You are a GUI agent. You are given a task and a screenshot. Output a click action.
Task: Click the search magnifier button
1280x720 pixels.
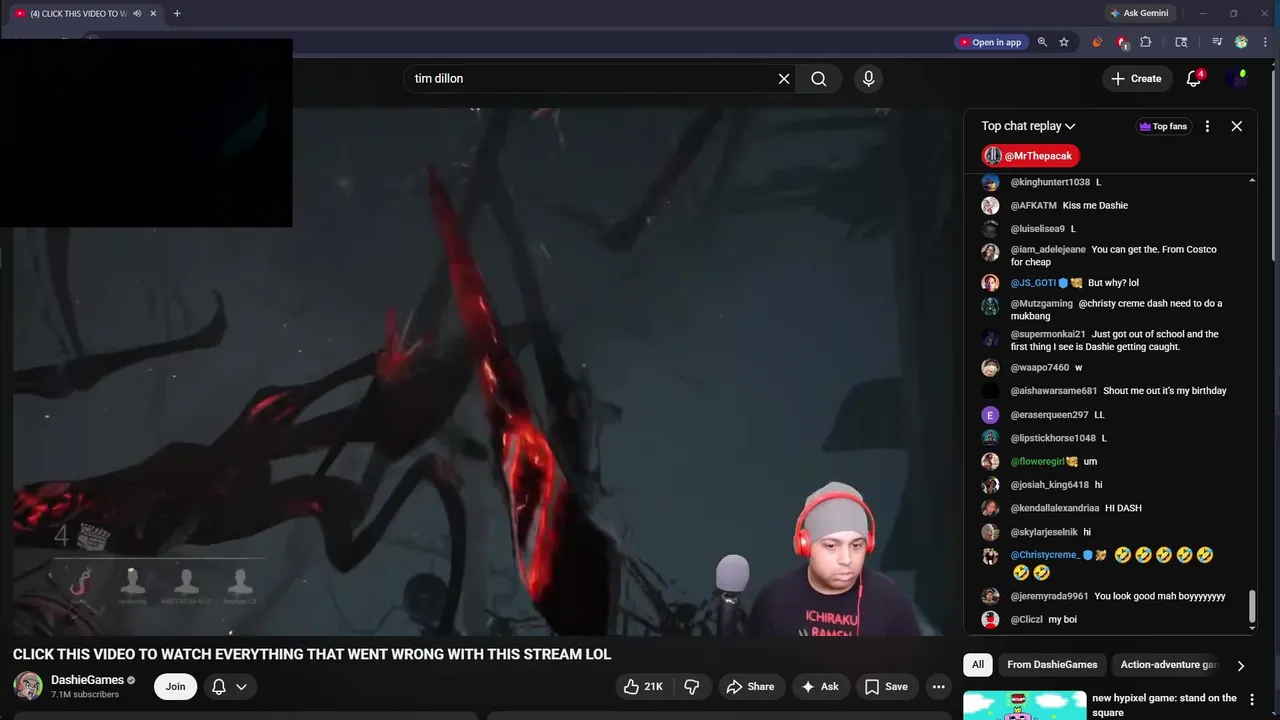pyautogui.click(x=818, y=79)
